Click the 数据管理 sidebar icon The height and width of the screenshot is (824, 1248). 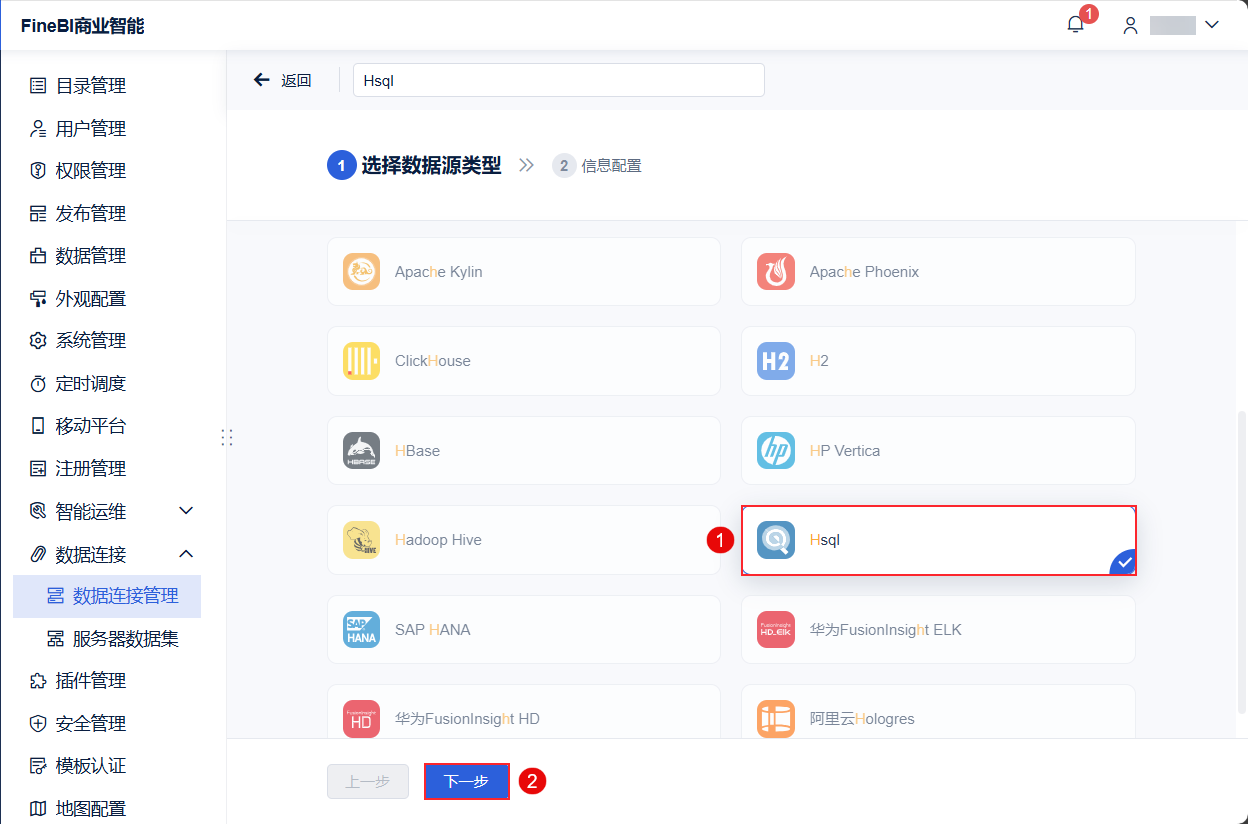click(38, 256)
